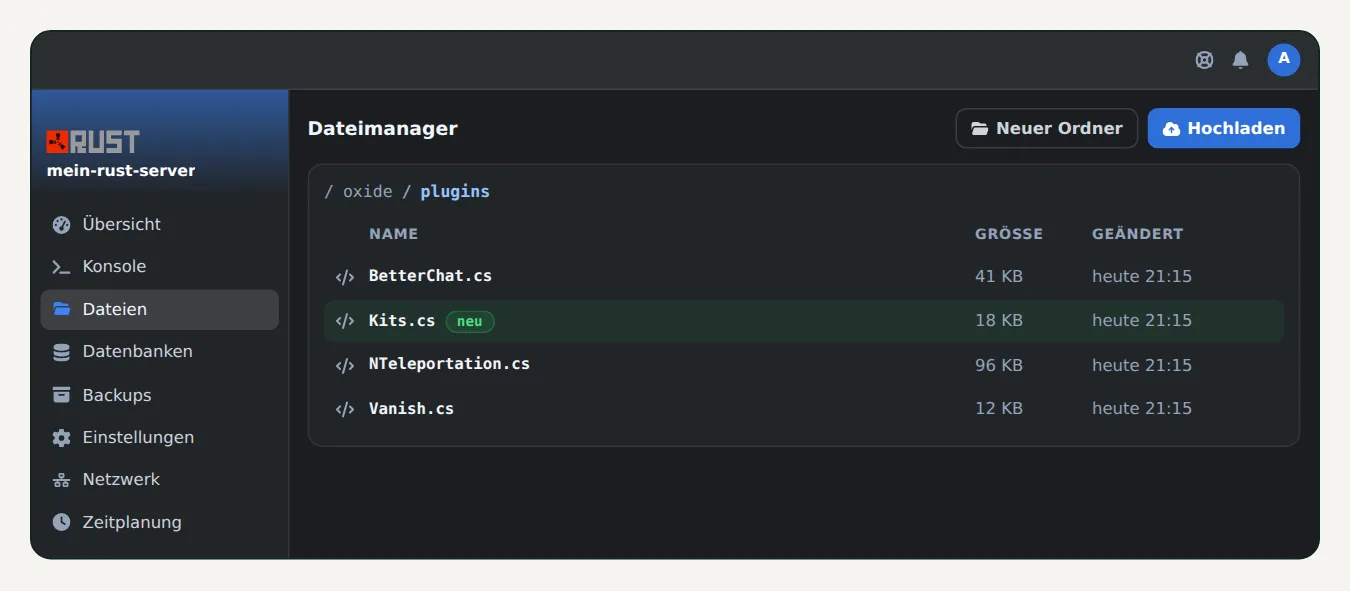
Task: Sort by the NAME column header
Action: (393, 234)
